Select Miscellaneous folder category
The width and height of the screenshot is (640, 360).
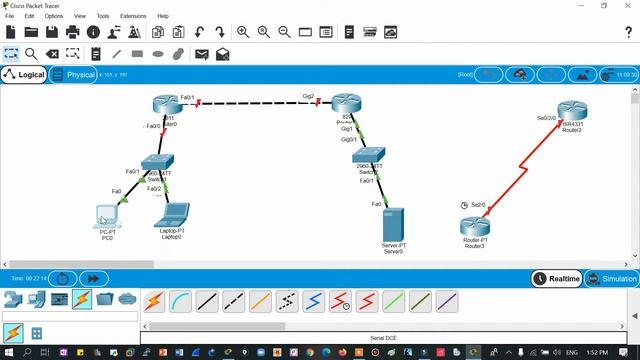104,299
